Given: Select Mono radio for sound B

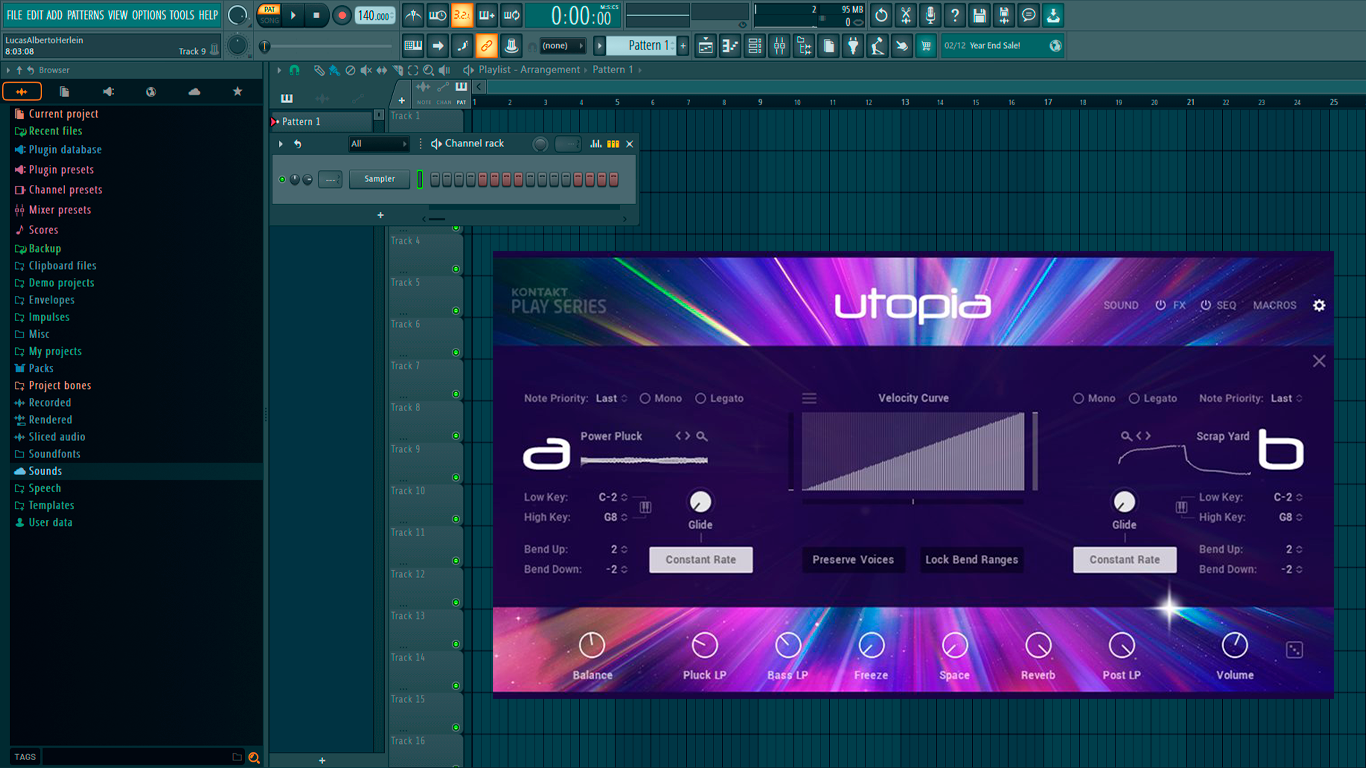Looking at the screenshot, I should click(1078, 398).
